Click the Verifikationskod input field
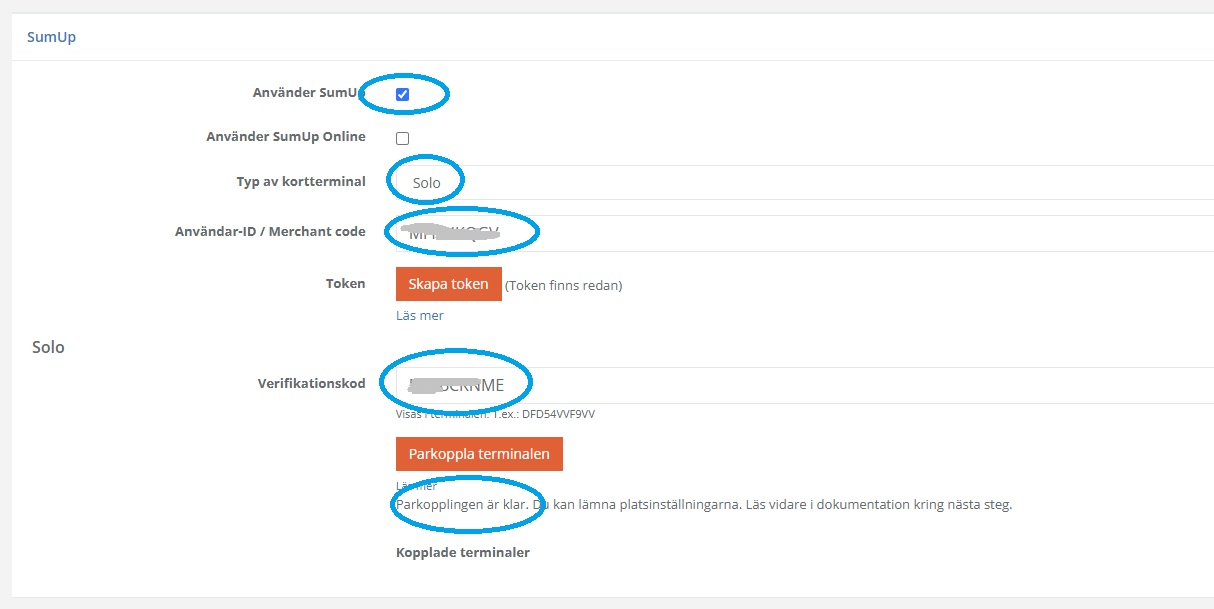Viewport: 1214px width, 609px height. point(805,384)
